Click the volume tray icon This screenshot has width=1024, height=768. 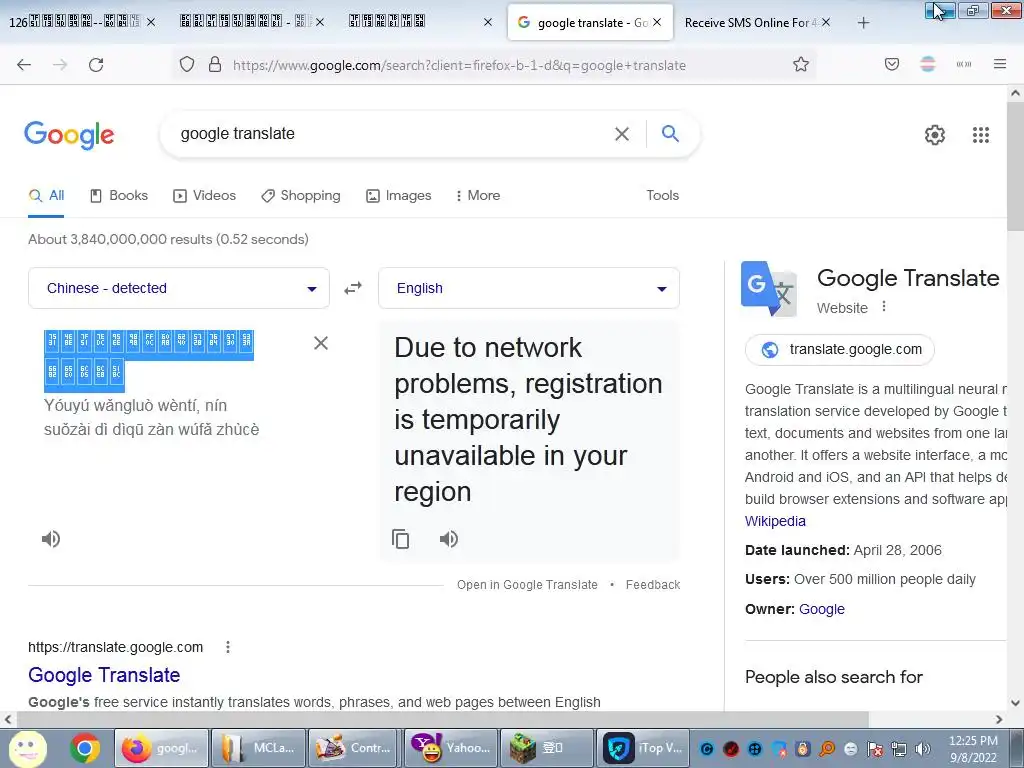tap(923, 749)
